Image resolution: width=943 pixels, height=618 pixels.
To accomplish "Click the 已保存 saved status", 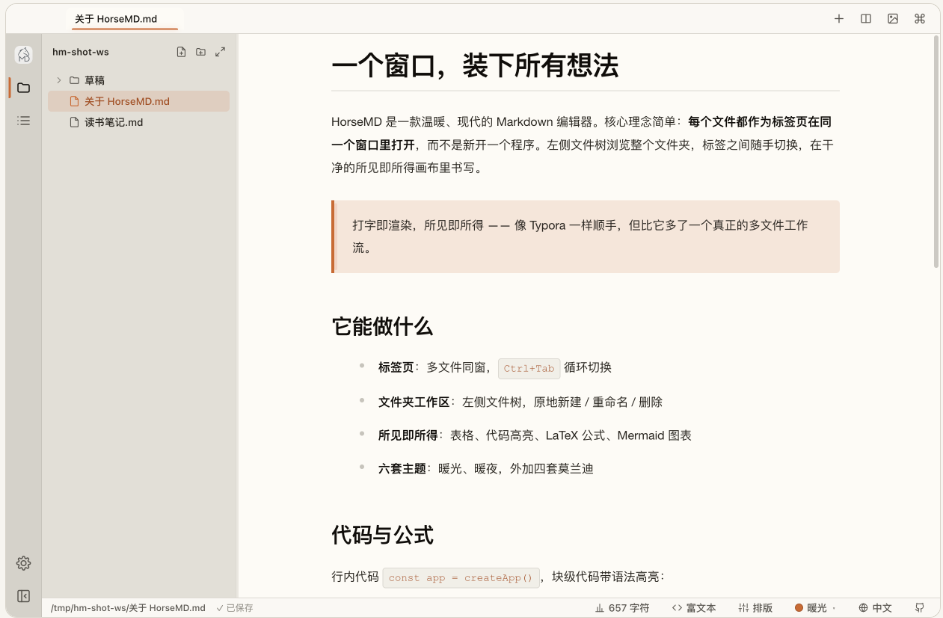I will [x=235, y=608].
